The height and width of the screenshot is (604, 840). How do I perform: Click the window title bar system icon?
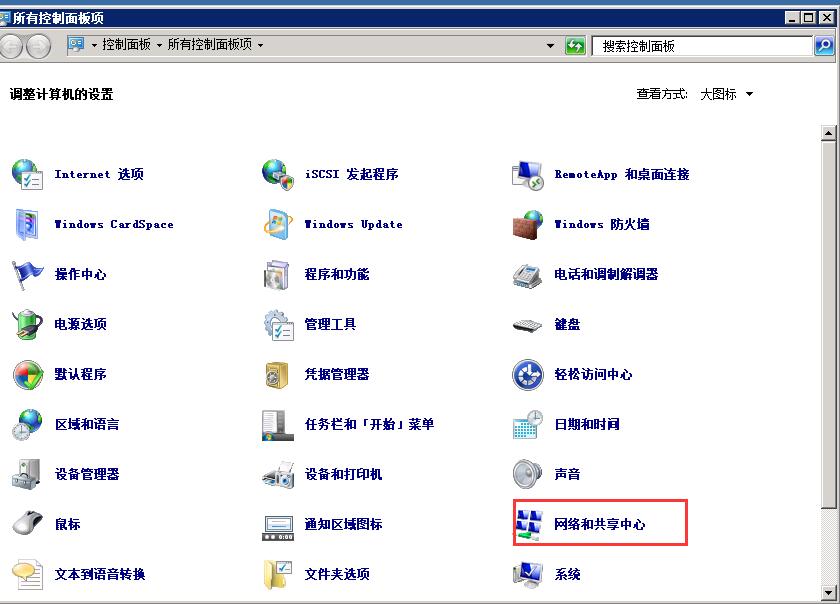pos(5,19)
